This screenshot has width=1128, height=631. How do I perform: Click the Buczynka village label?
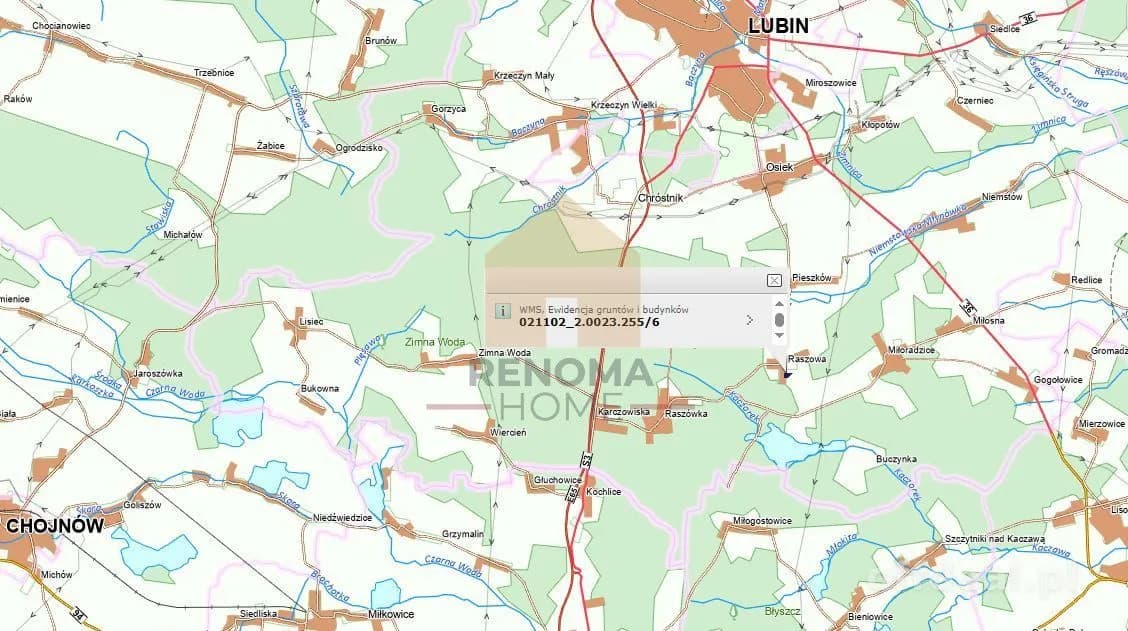[x=896, y=459]
